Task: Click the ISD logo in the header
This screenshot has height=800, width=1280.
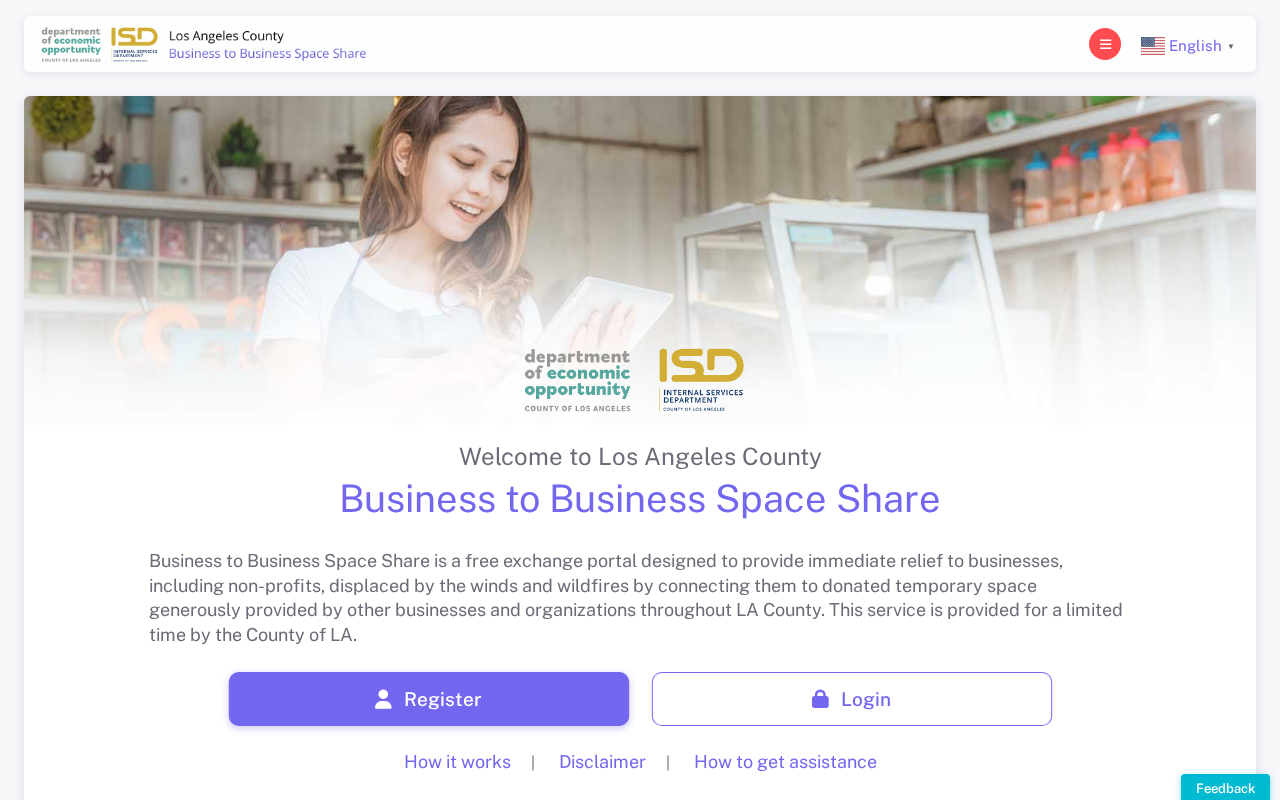Action: click(x=135, y=45)
